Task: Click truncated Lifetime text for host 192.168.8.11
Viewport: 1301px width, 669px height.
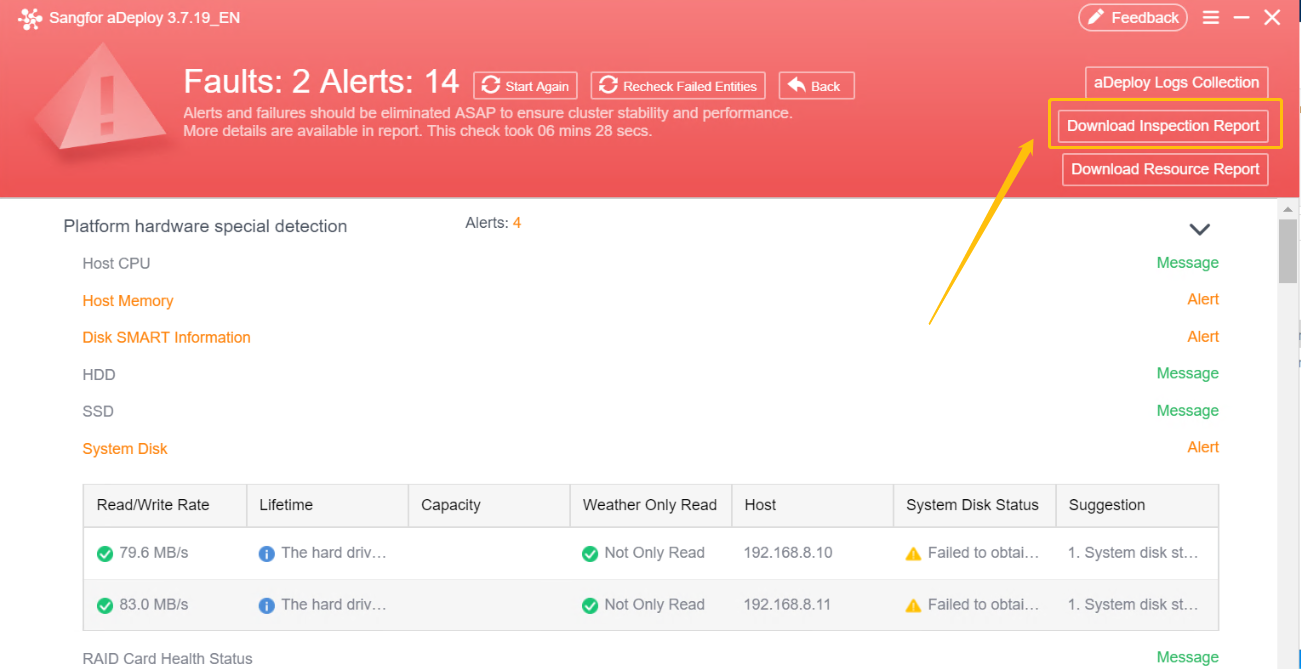Action: pos(334,605)
